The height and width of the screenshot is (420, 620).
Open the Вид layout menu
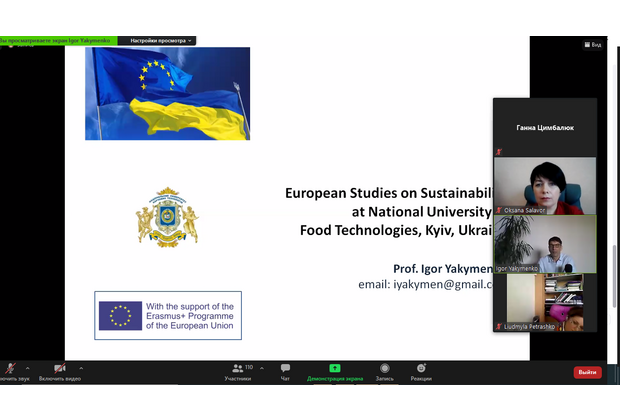594,45
